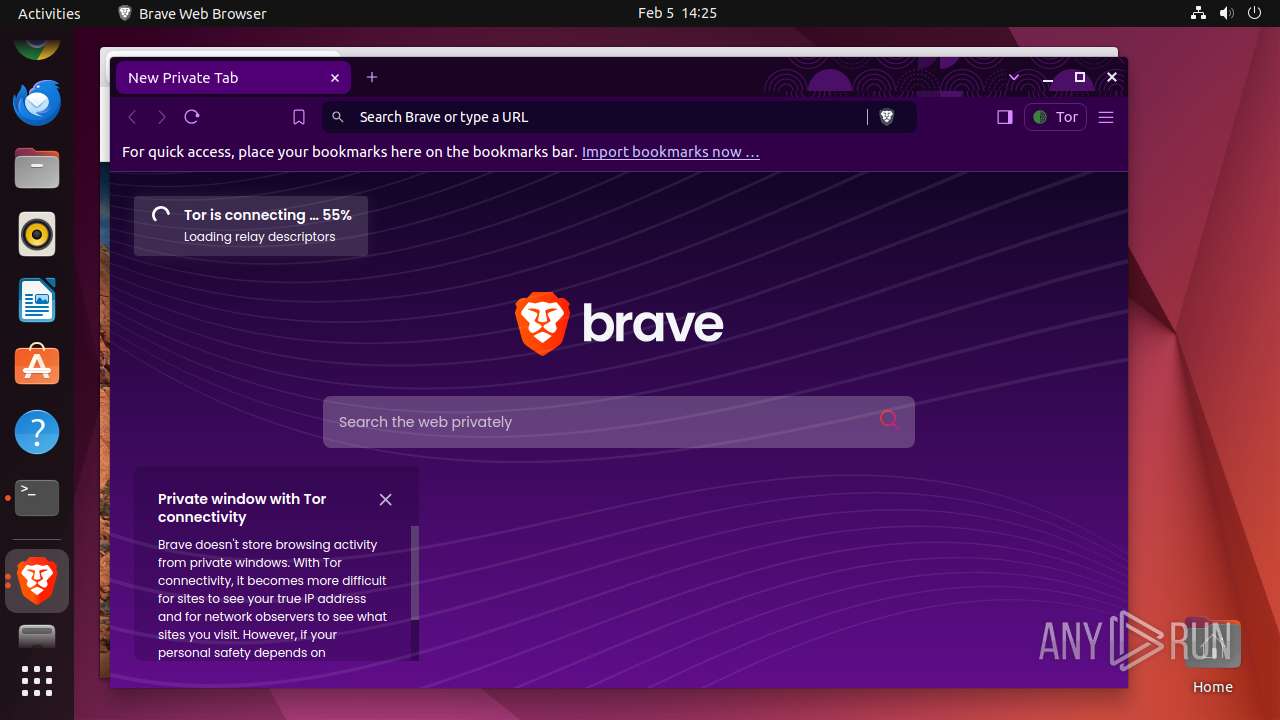Open the Brave Shields lion icon
This screenshot has width=1280, height=720.
(x=886, y=117)
